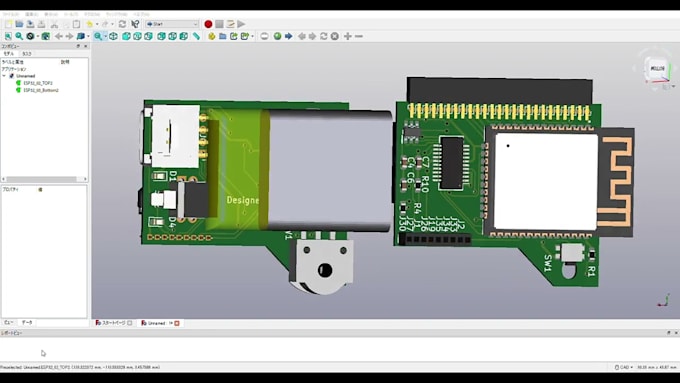680x383 pixels.
Task: Float the Report view panel
Action: tap(669, 333)
